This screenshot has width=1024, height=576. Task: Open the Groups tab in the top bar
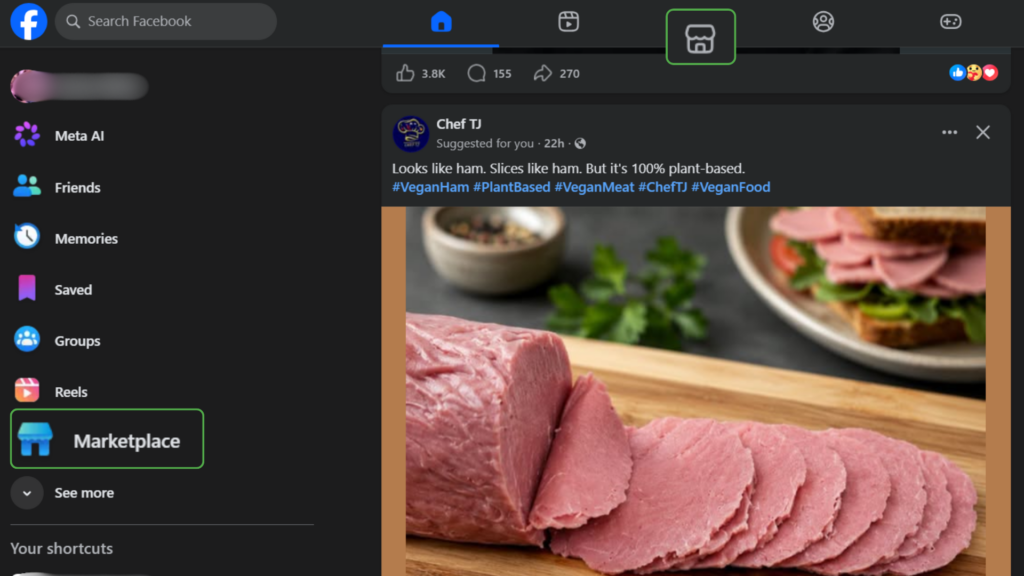tap(823, 22)
